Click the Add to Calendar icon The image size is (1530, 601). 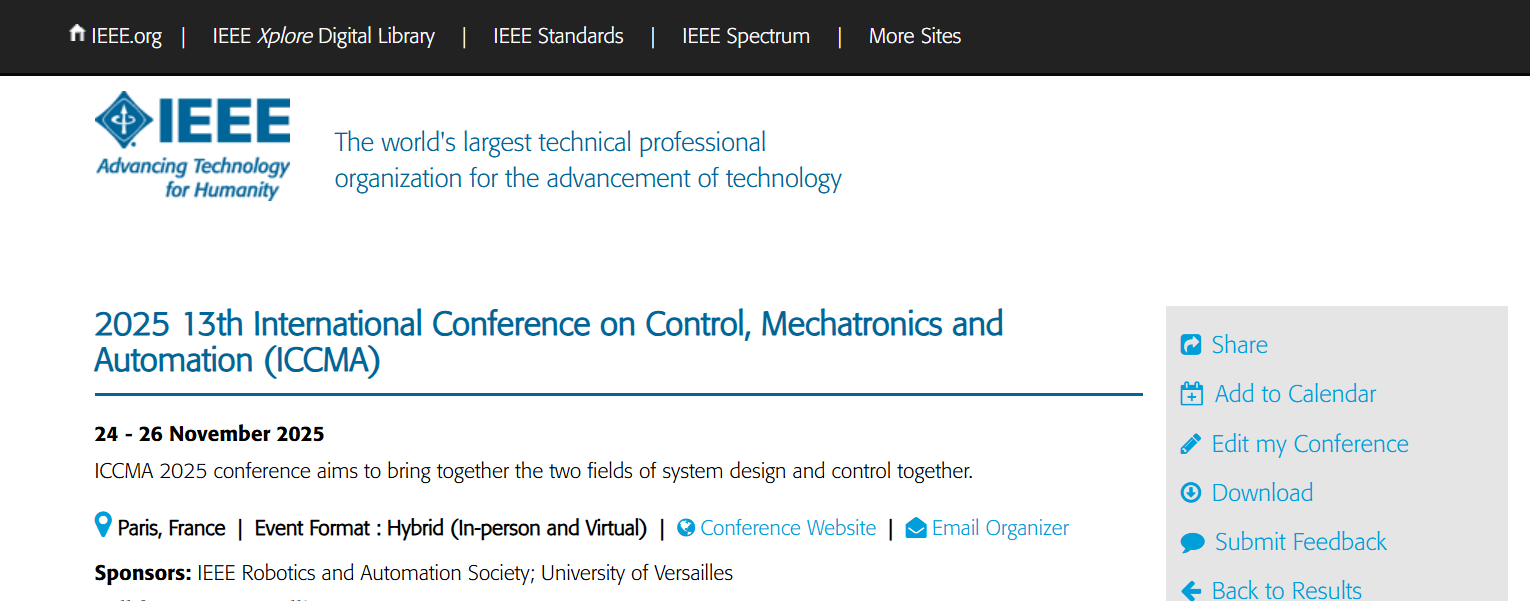tap(1192, 394)
